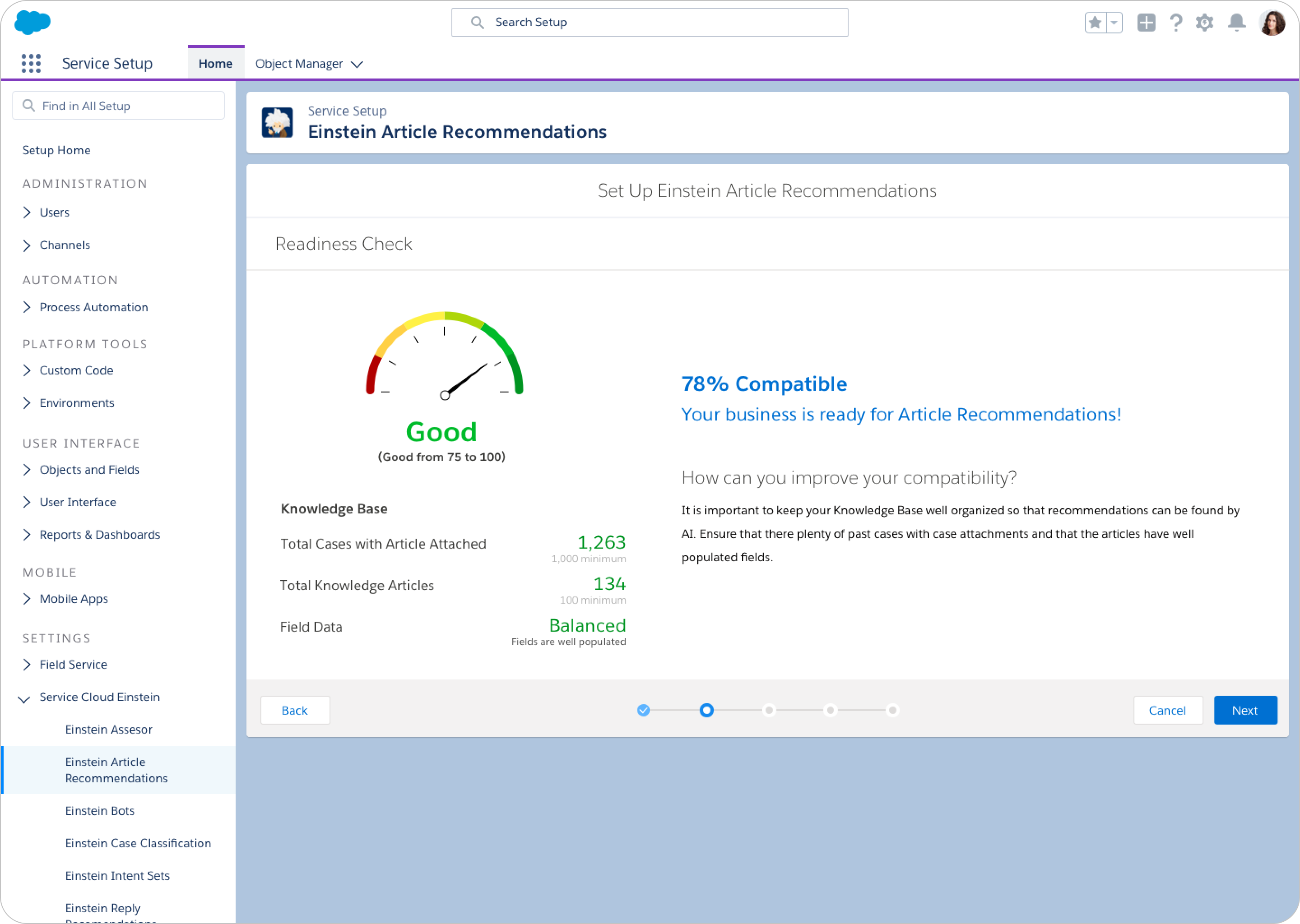The width and height of the screenshot is (1300, 924).
Task: Click the '78% Compatible' heading
Action: [x=764, y=384]
